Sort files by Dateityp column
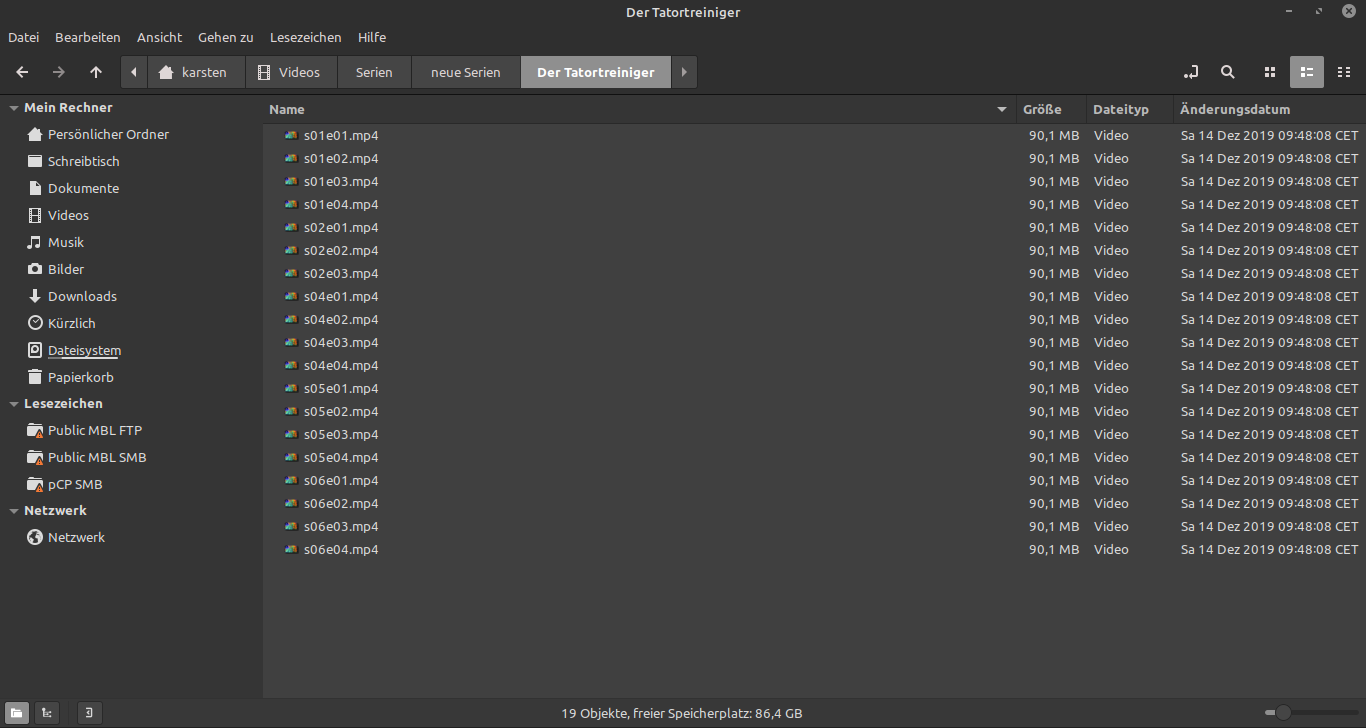This screenshot has width=1366, height=728. pyautogui.click(x=1129, y=110)
